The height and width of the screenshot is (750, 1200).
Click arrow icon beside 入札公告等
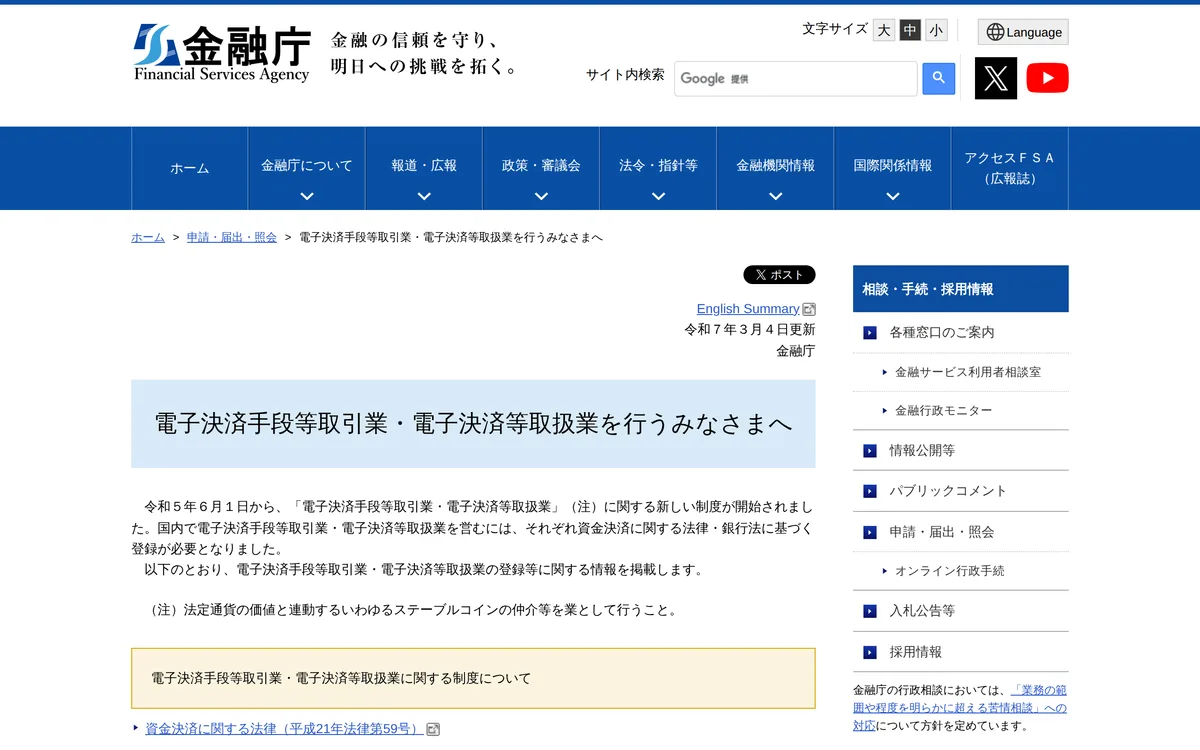[870, 611]
